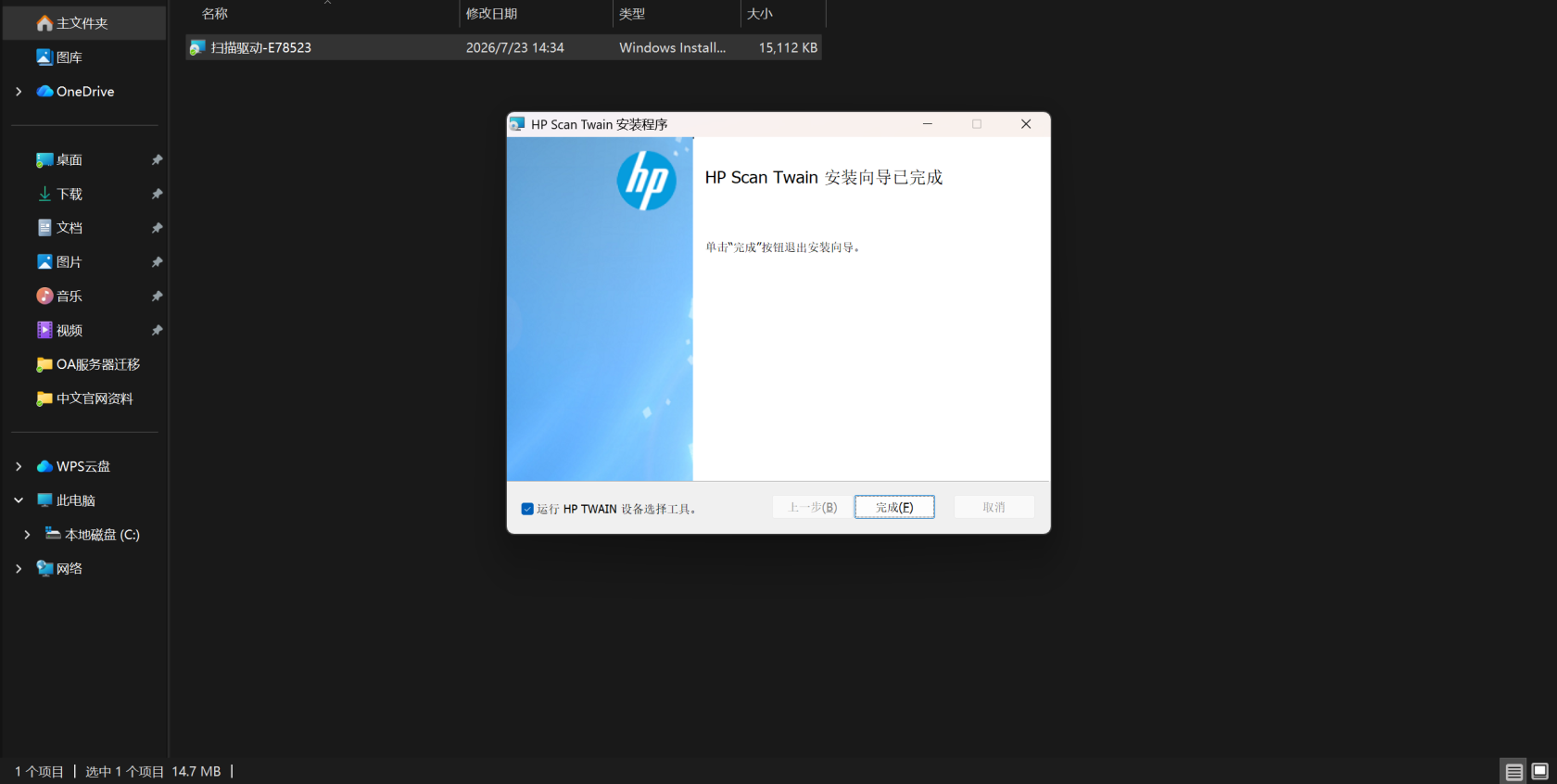The width and height of the screenshot is (1557, 784).
Task: Click the 运行 HP TWAIN 设备选择工具 label
Action: (x=616, y=509)
